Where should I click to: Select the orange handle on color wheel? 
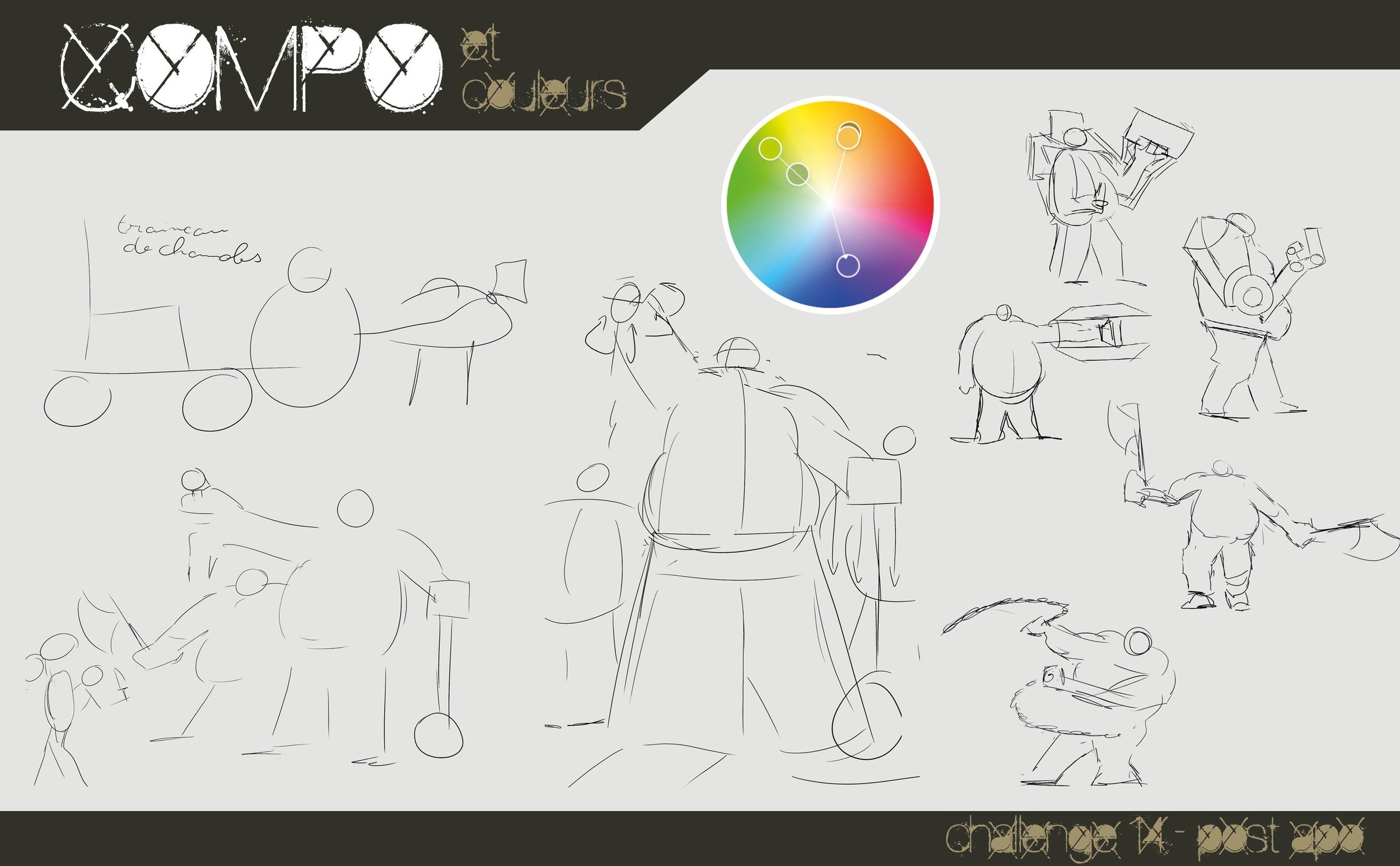(x=848, y=137)
